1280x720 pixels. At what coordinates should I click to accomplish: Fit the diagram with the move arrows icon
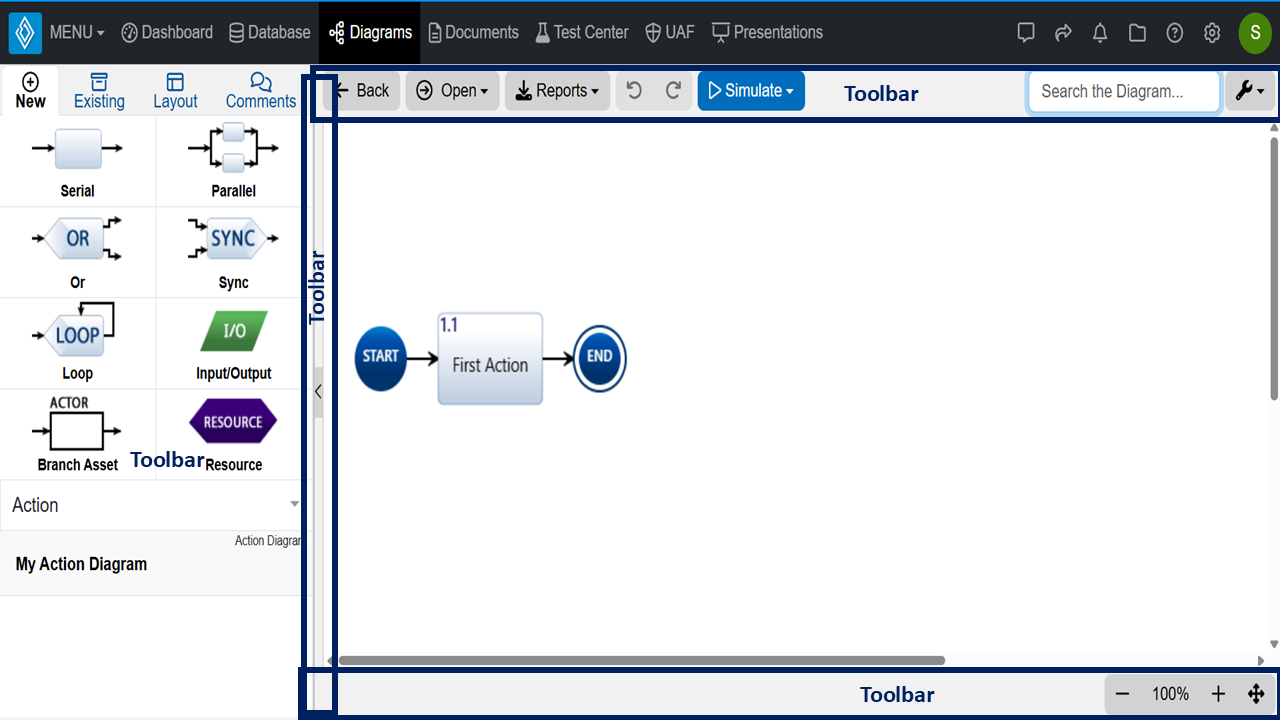tap(1256, 694)
